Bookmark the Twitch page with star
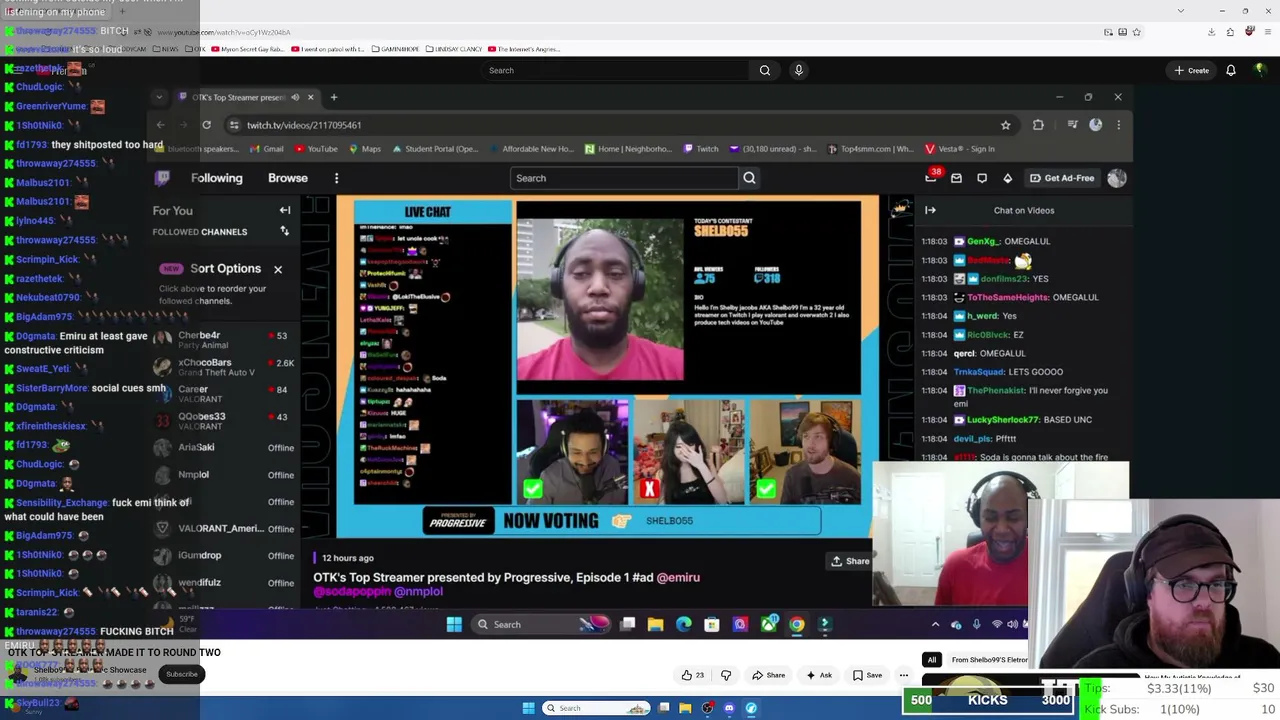The height and width of the screenshot is (720, 1280). tap(1006, 125)
